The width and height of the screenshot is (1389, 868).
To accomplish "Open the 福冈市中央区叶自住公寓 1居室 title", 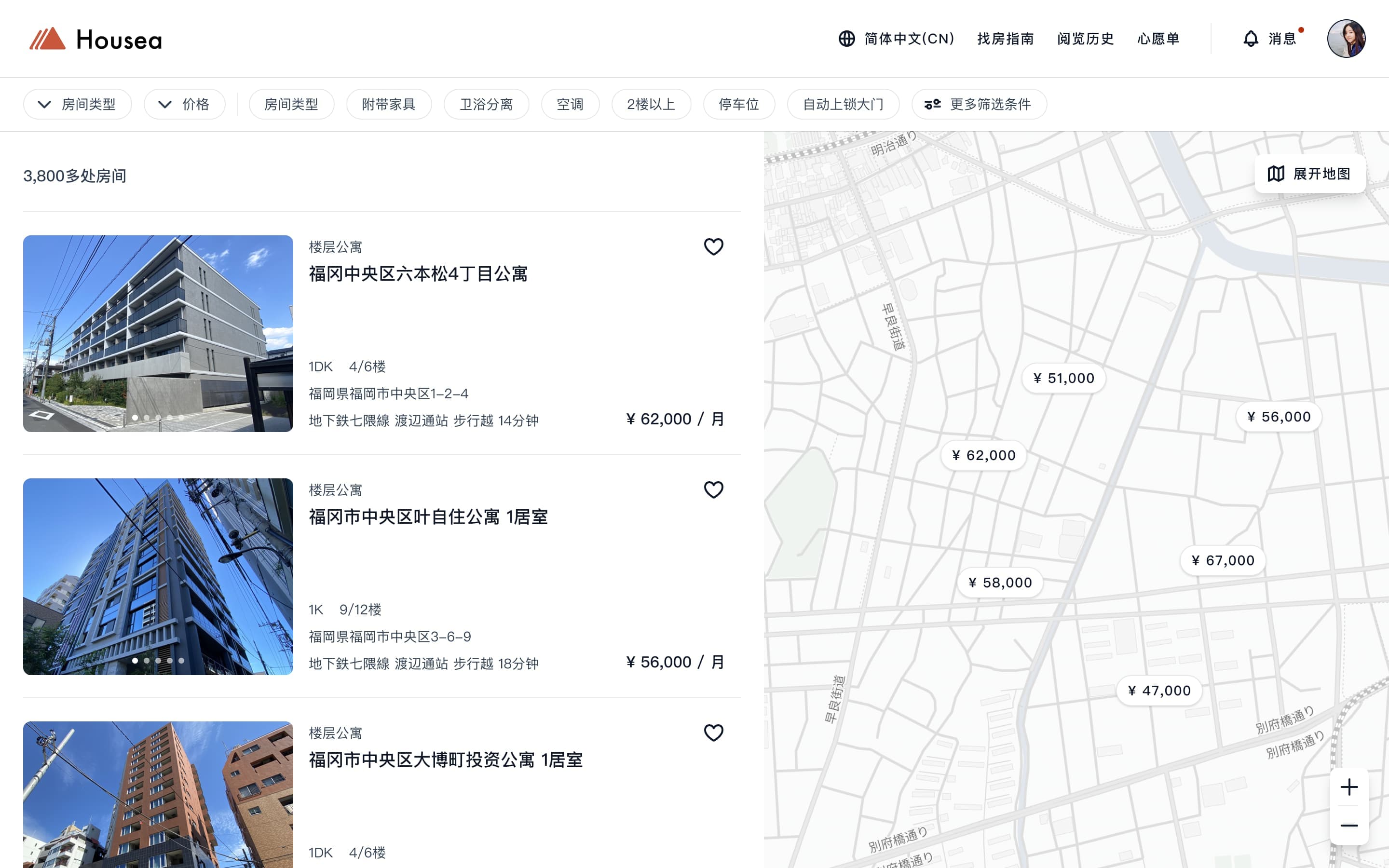I will (x=428, y=516).
